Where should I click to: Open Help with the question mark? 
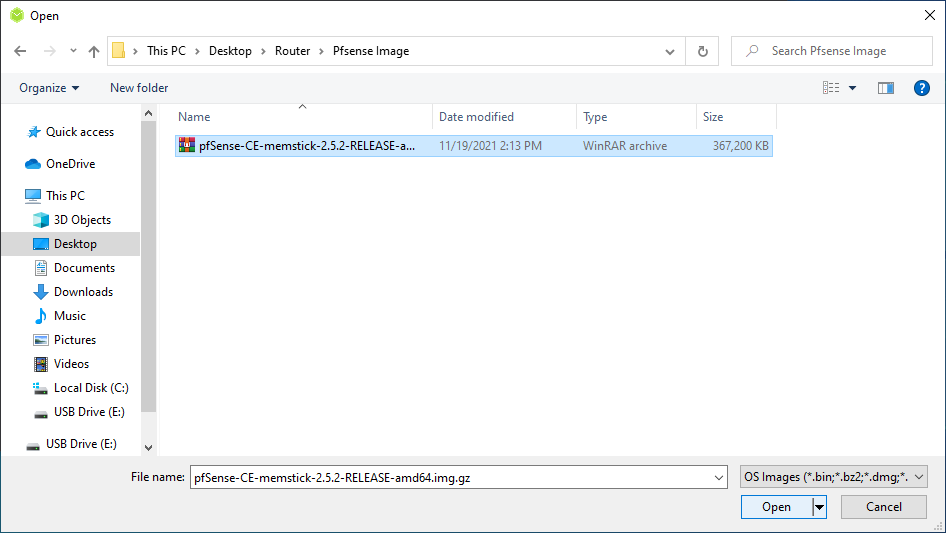921,88
